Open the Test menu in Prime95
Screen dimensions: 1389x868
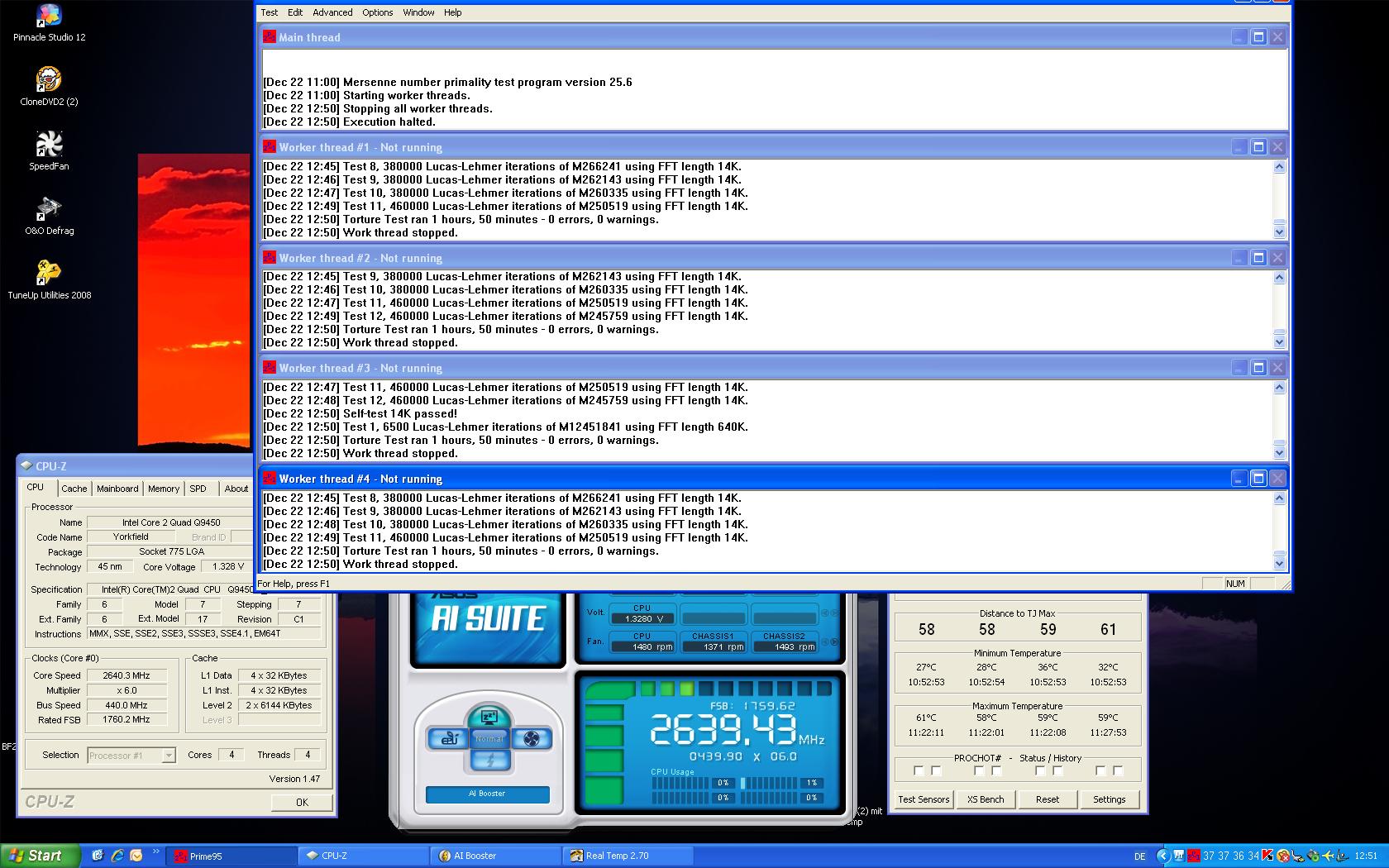click(270, 12)
